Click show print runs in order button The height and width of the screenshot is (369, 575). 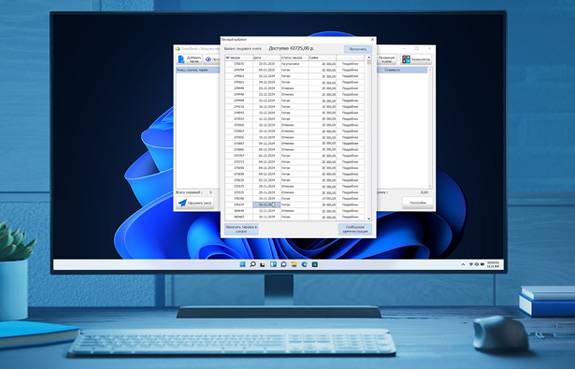tap(241, 229)
